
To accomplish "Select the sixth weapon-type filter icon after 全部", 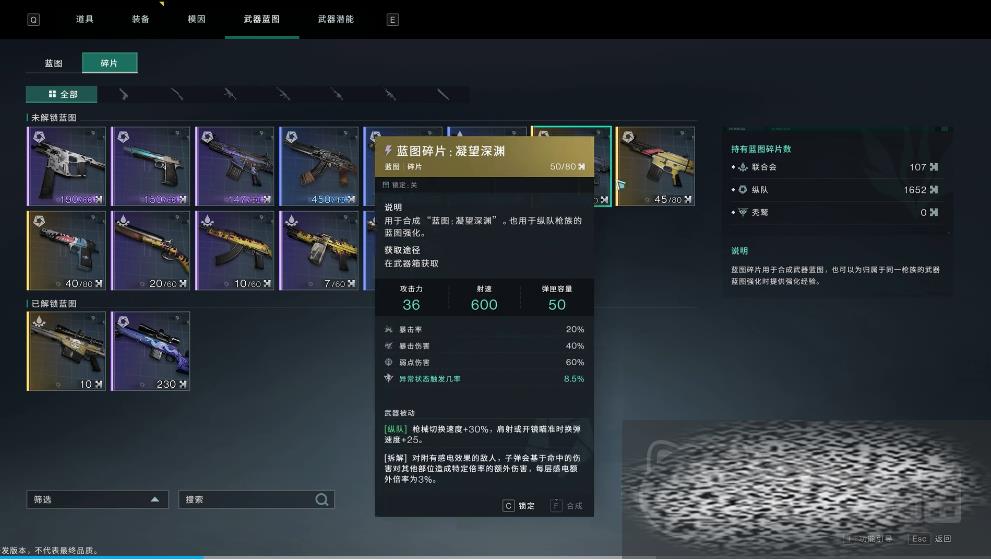I will [x=390, y=95].
